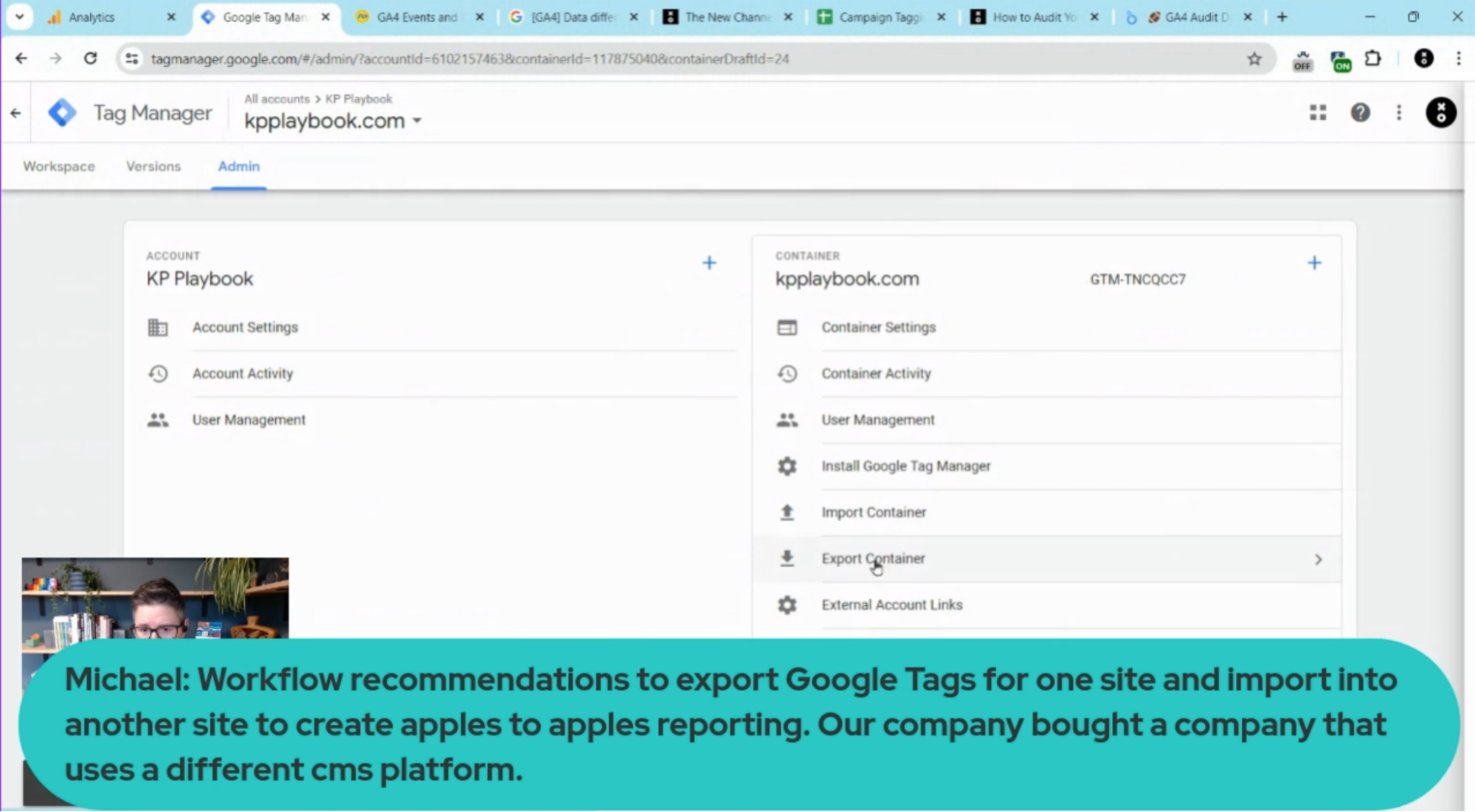View site information icon in address bar
Screen dimensions: 1475x812
click(x=132, y=59)
